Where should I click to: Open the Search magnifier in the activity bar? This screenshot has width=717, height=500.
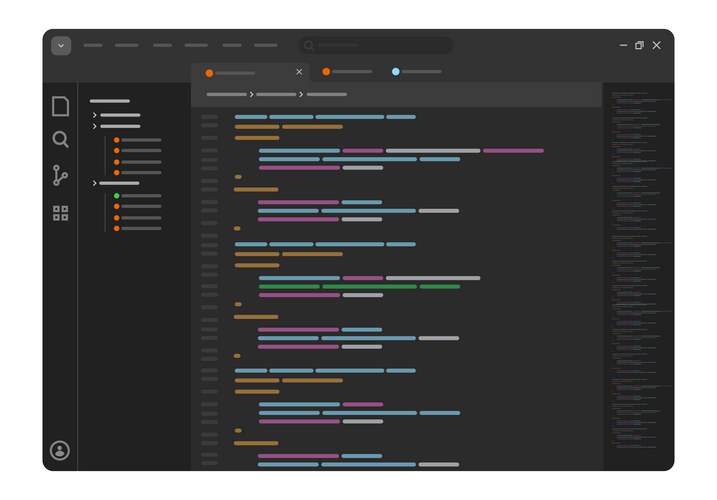click(x=61, y=140)
